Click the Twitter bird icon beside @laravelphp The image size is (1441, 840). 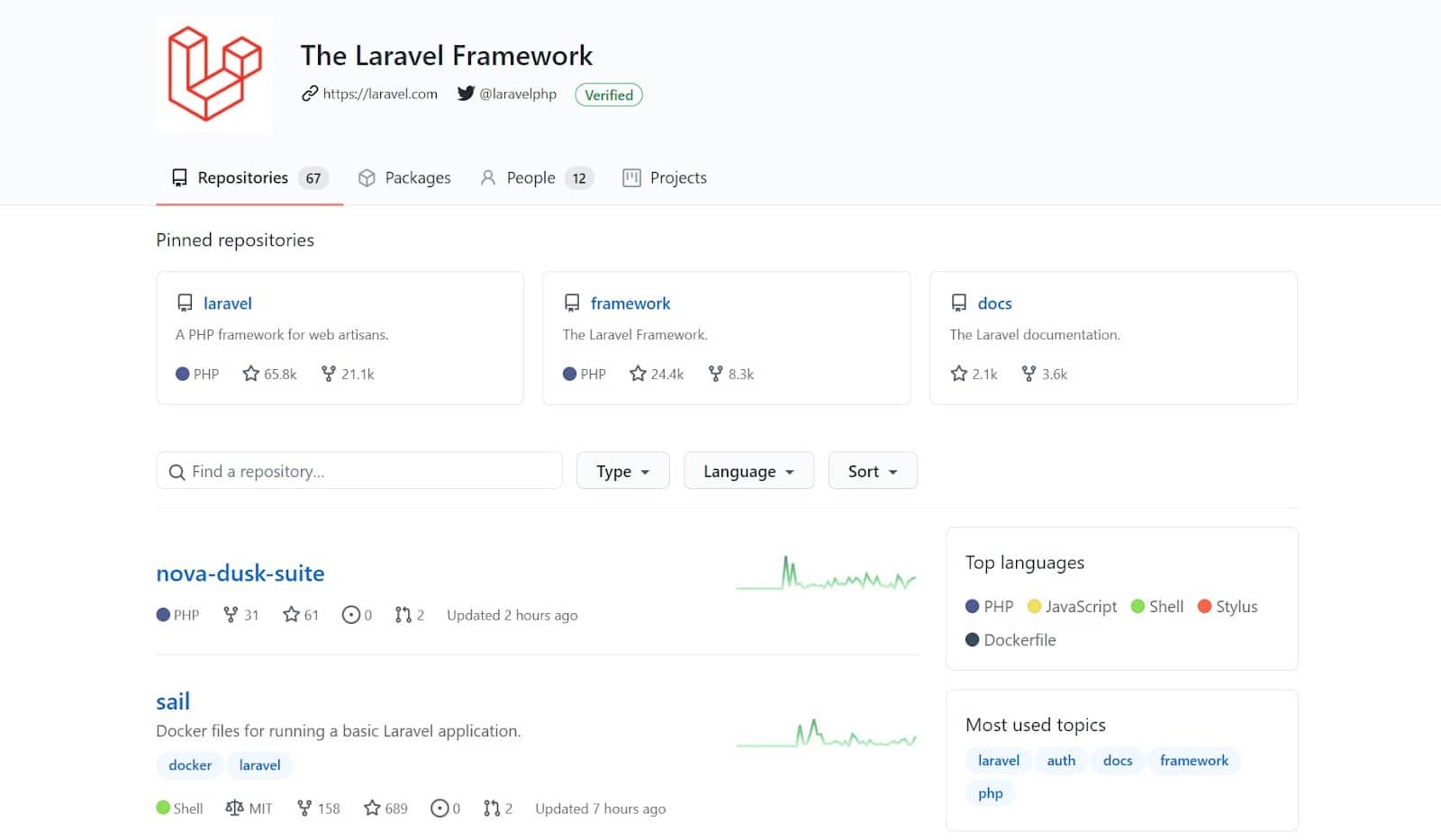tap(465, 94)
